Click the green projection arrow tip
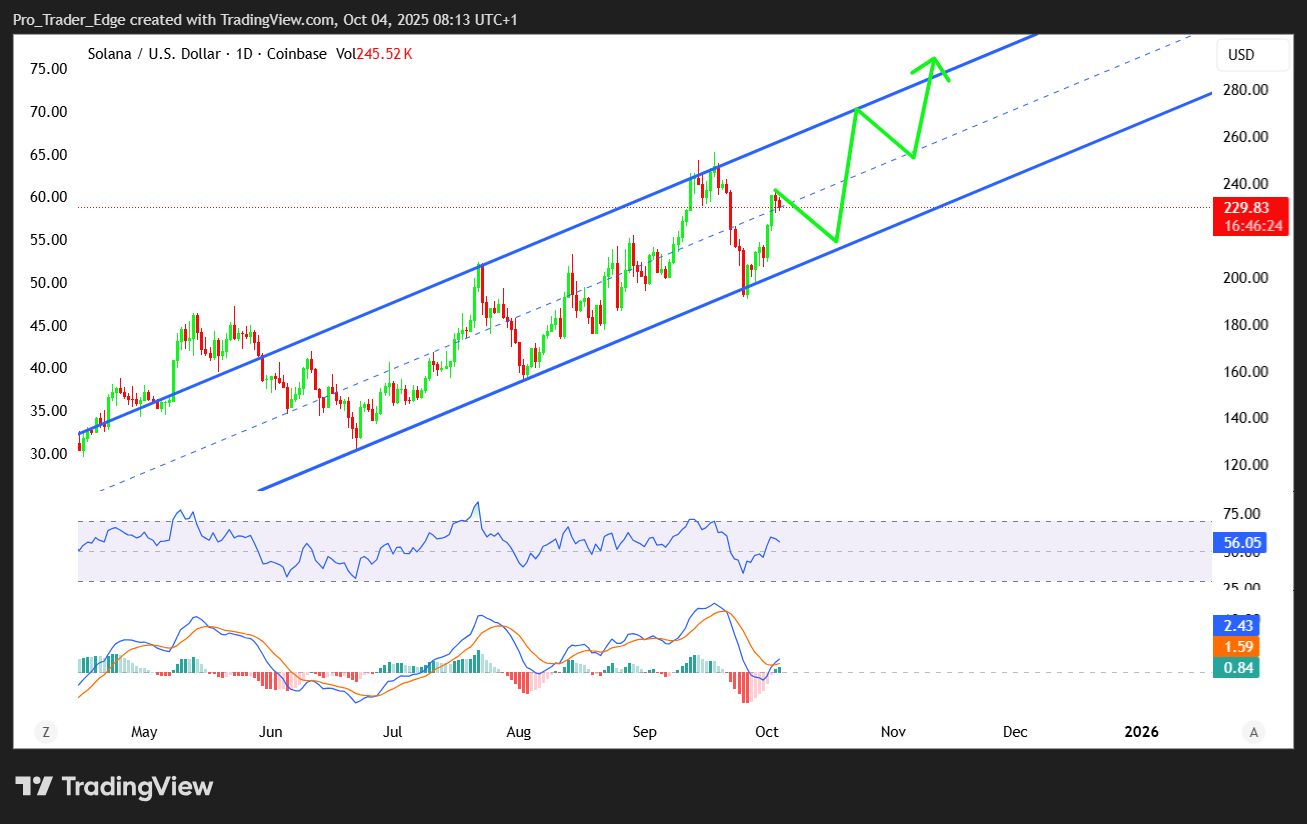The image size is (1307, 824). (x=935, y=58)
